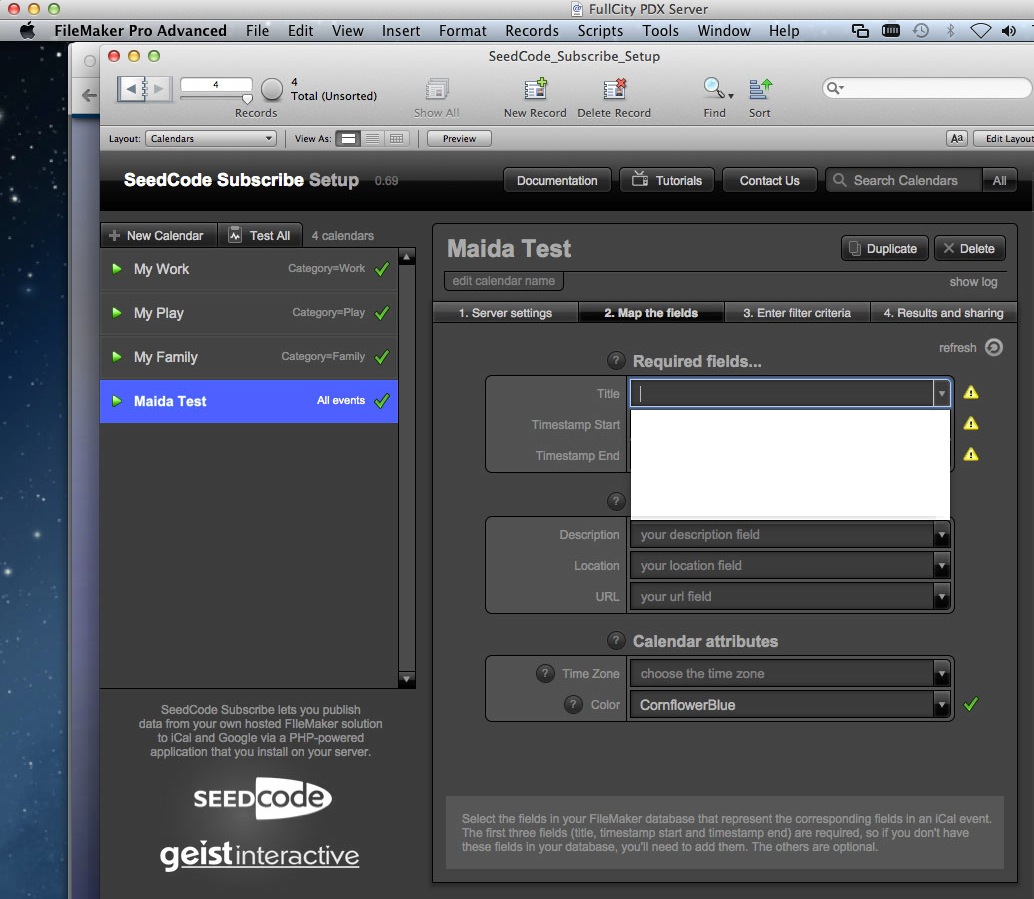Click help icon beside Color
Screen dimensions: 1034x899
(573, 704)
